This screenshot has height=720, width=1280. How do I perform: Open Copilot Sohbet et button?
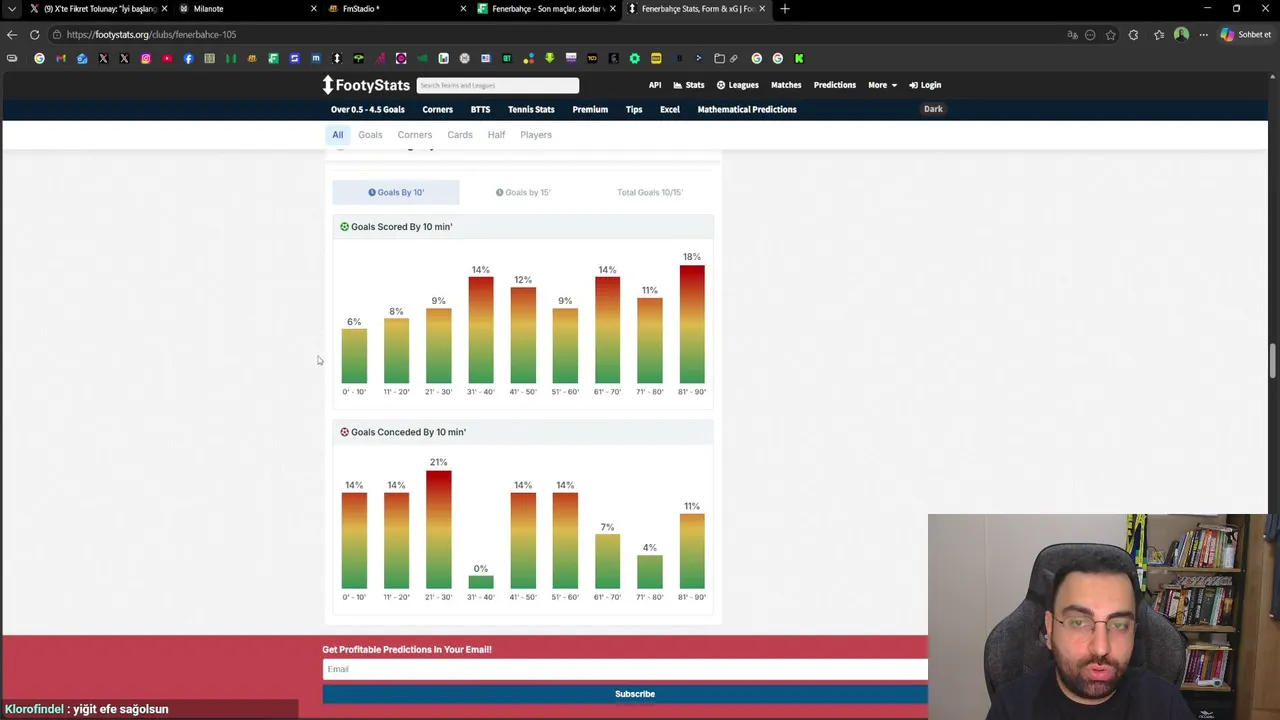1246,35
